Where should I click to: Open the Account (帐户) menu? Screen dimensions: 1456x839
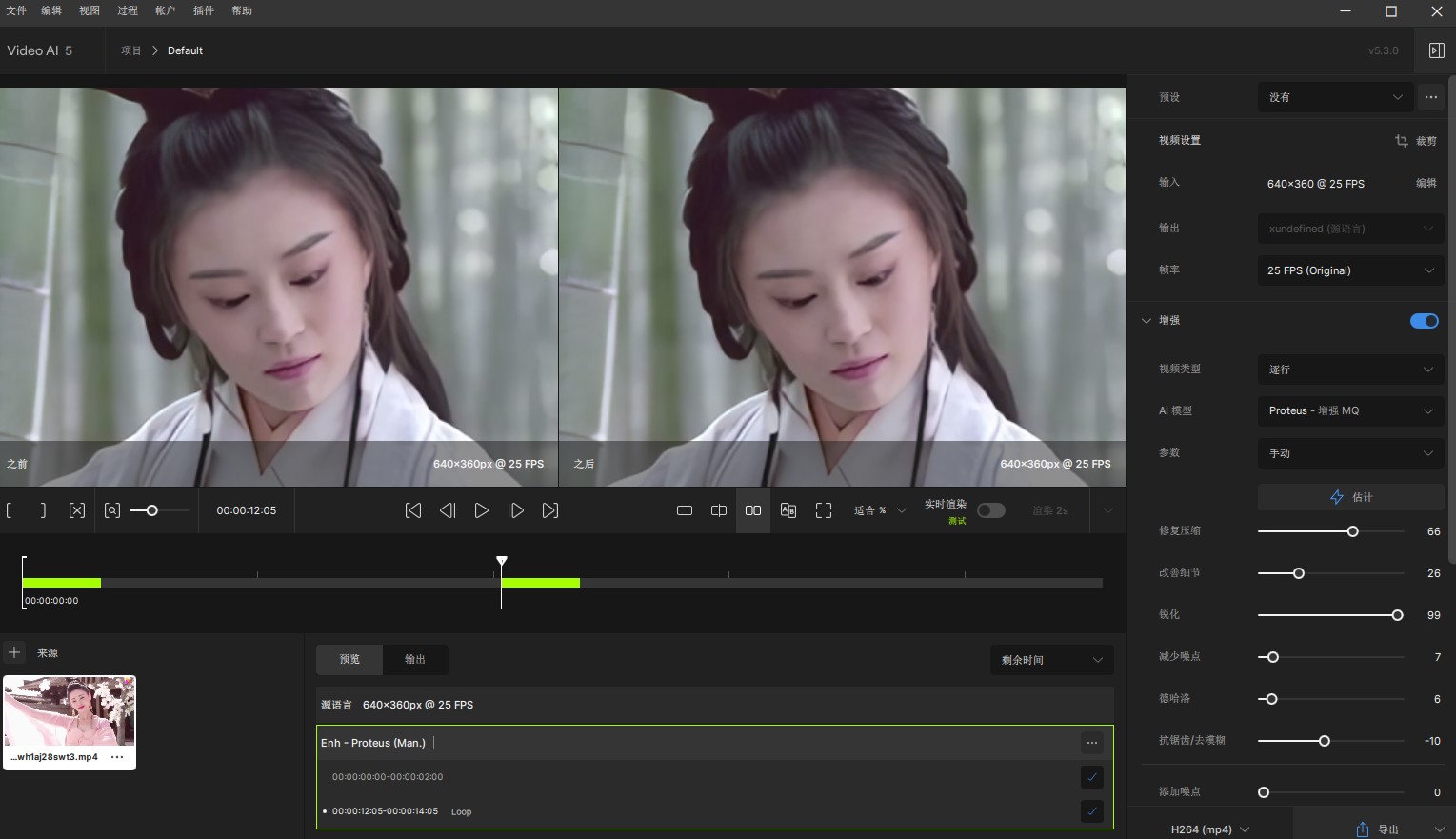[166, 10]
